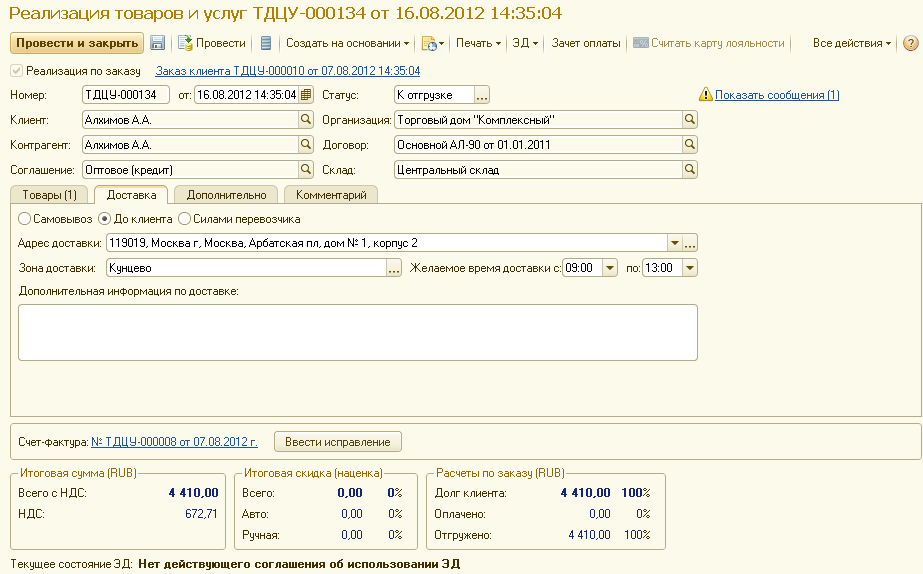Select the Самовывоз delivery option
The image size is (923, 574).
(x=25, y=218)
